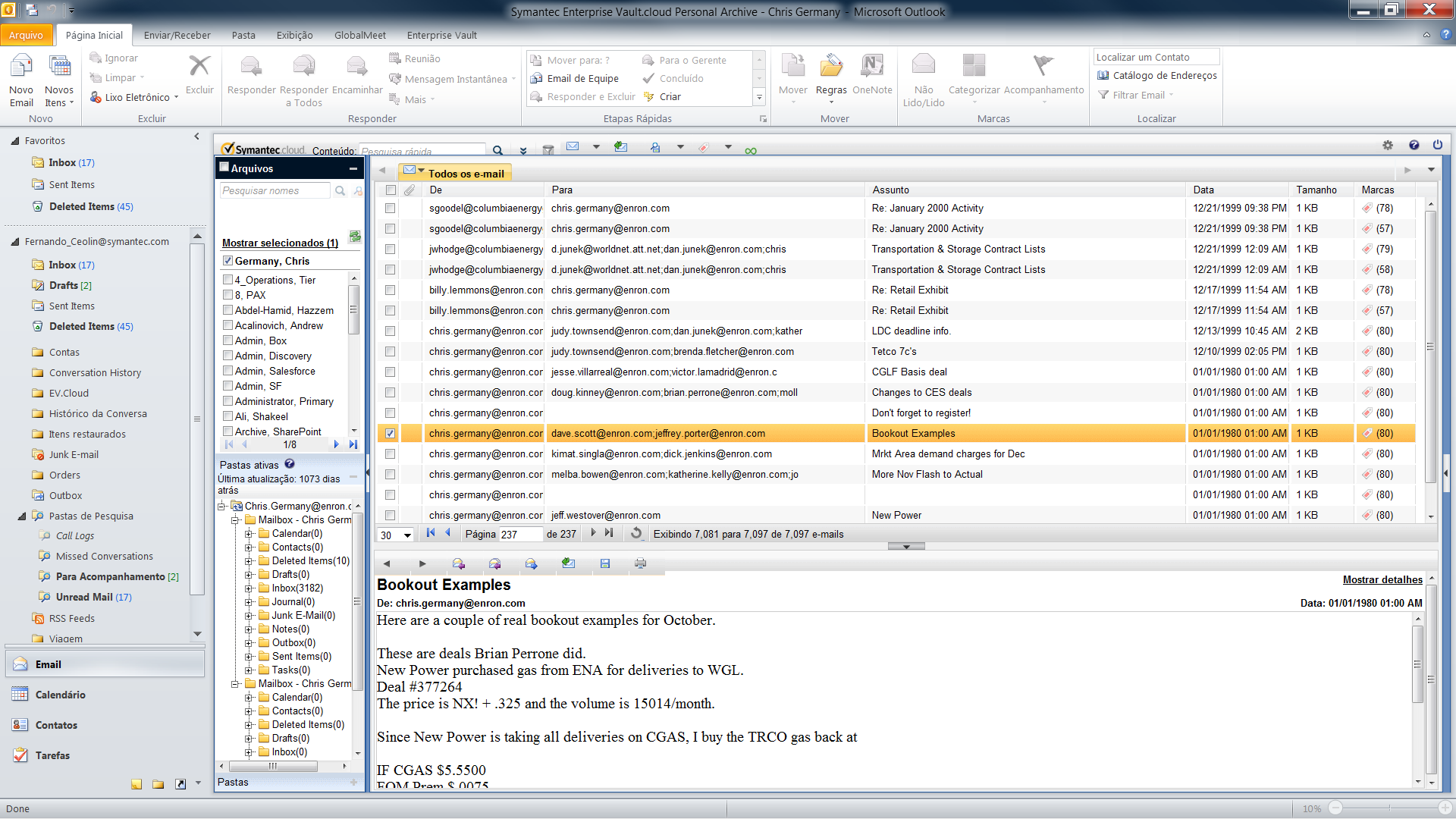This screenshot has width=1456, height=819.
Task: Go to the last page of results
Action: click(x=609, y=533)
